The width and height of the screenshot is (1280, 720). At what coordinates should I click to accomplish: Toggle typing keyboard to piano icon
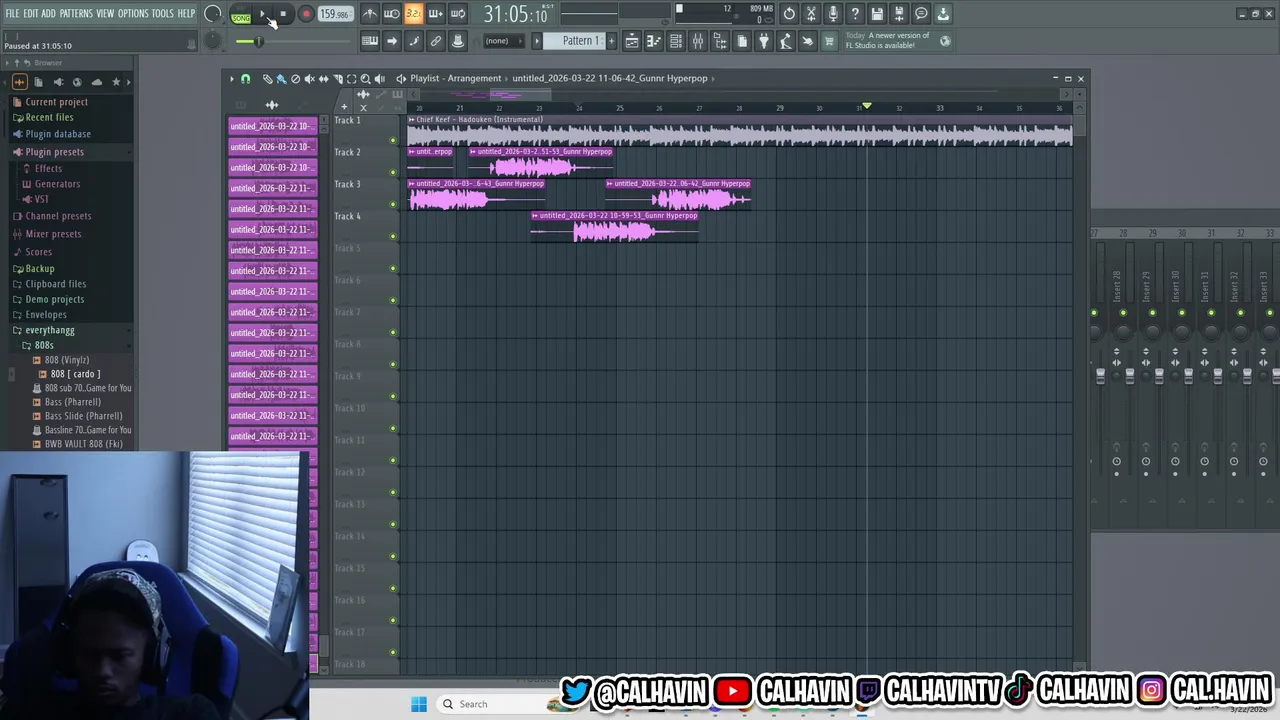370,41
